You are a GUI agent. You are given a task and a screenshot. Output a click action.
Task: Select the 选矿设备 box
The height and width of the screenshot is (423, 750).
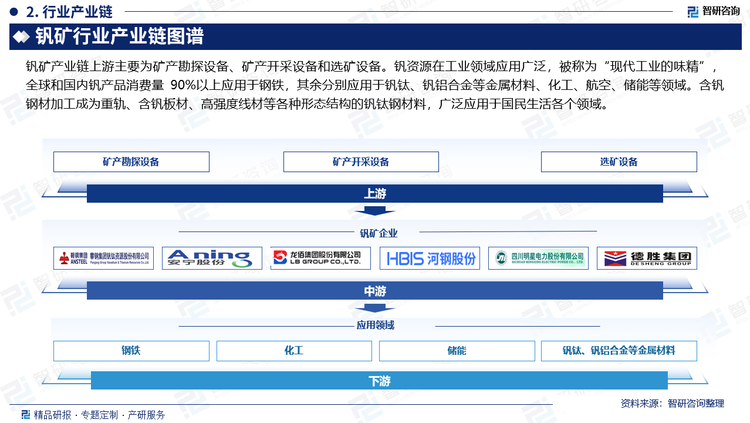(619, 162)
